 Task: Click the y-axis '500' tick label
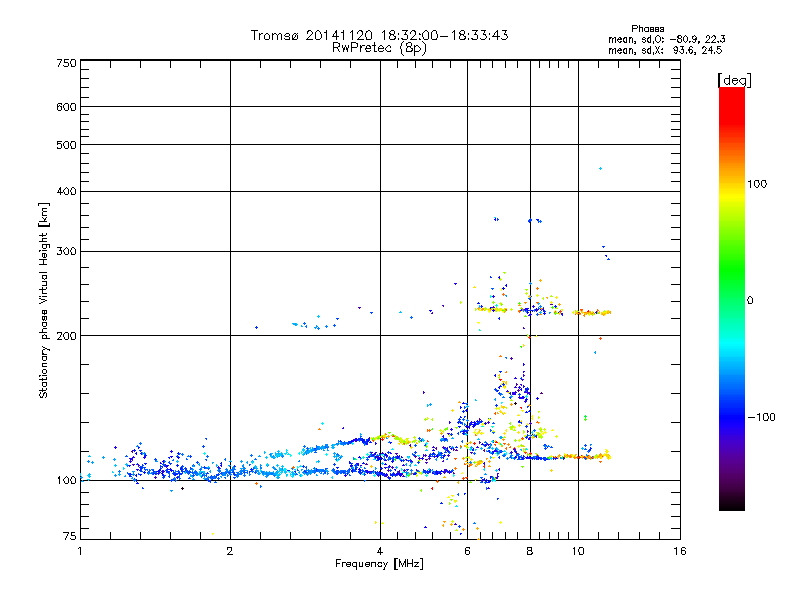click(x=66, y=145)
